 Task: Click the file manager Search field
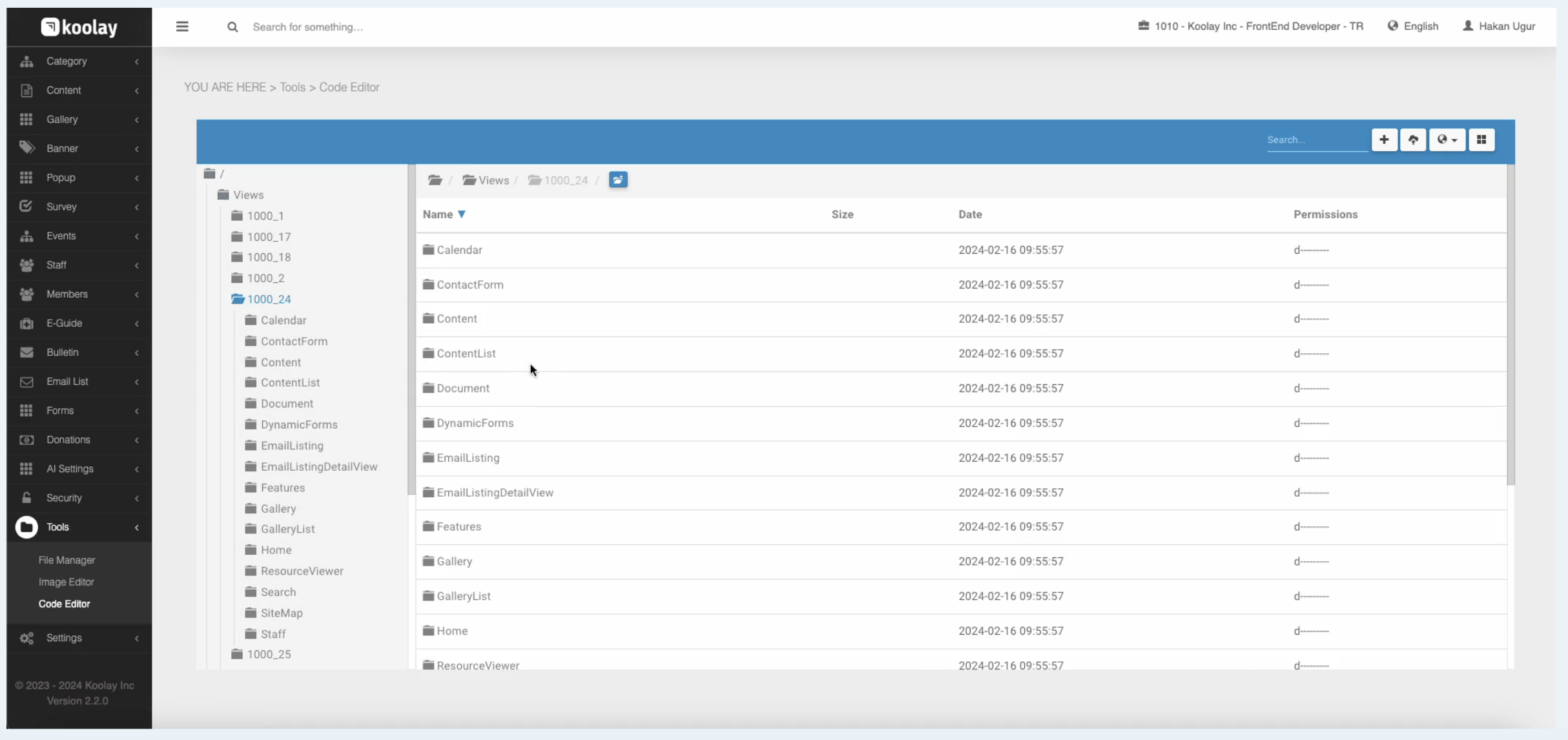(1315, 139)
